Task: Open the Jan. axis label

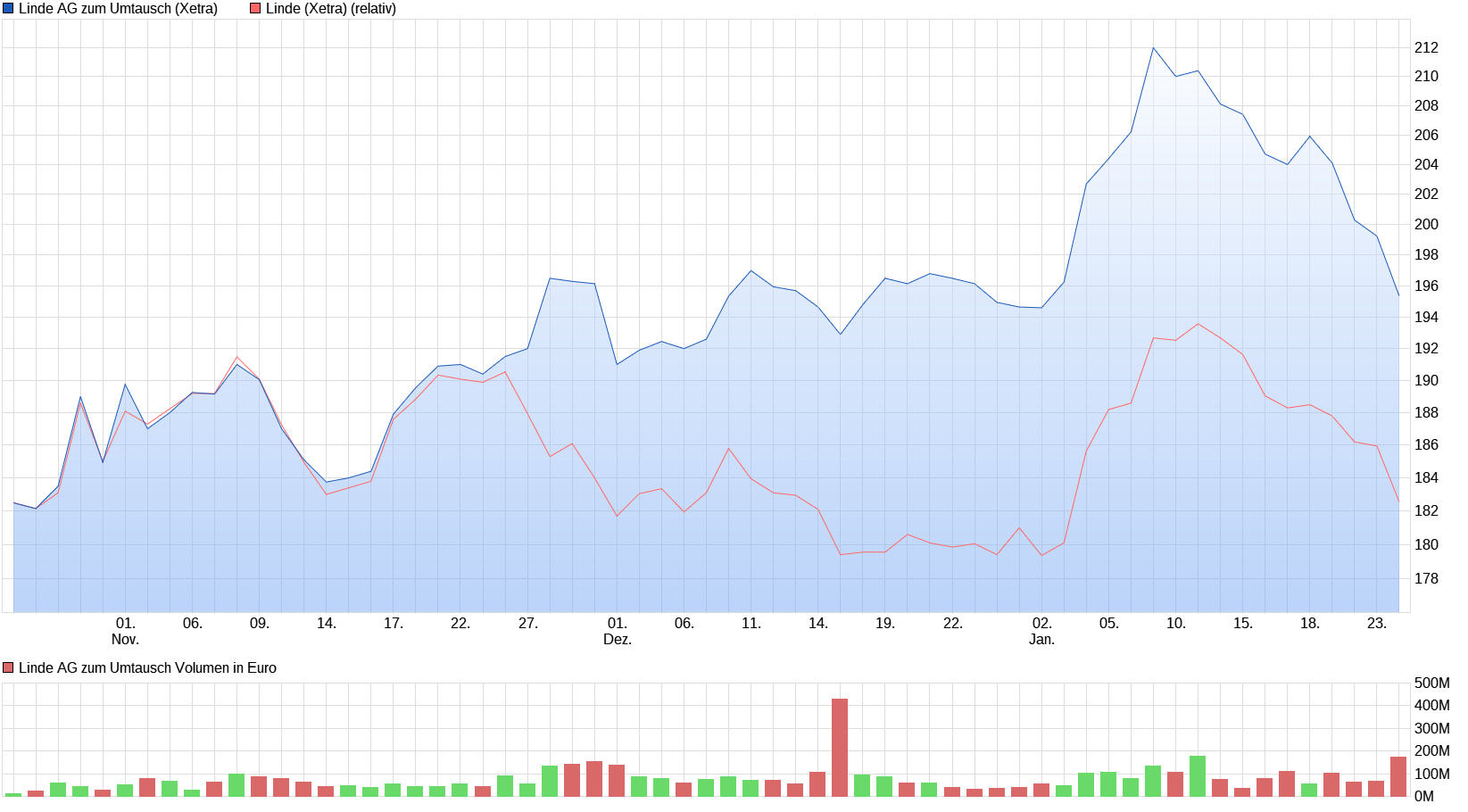Action: [x=1041, y=639]
